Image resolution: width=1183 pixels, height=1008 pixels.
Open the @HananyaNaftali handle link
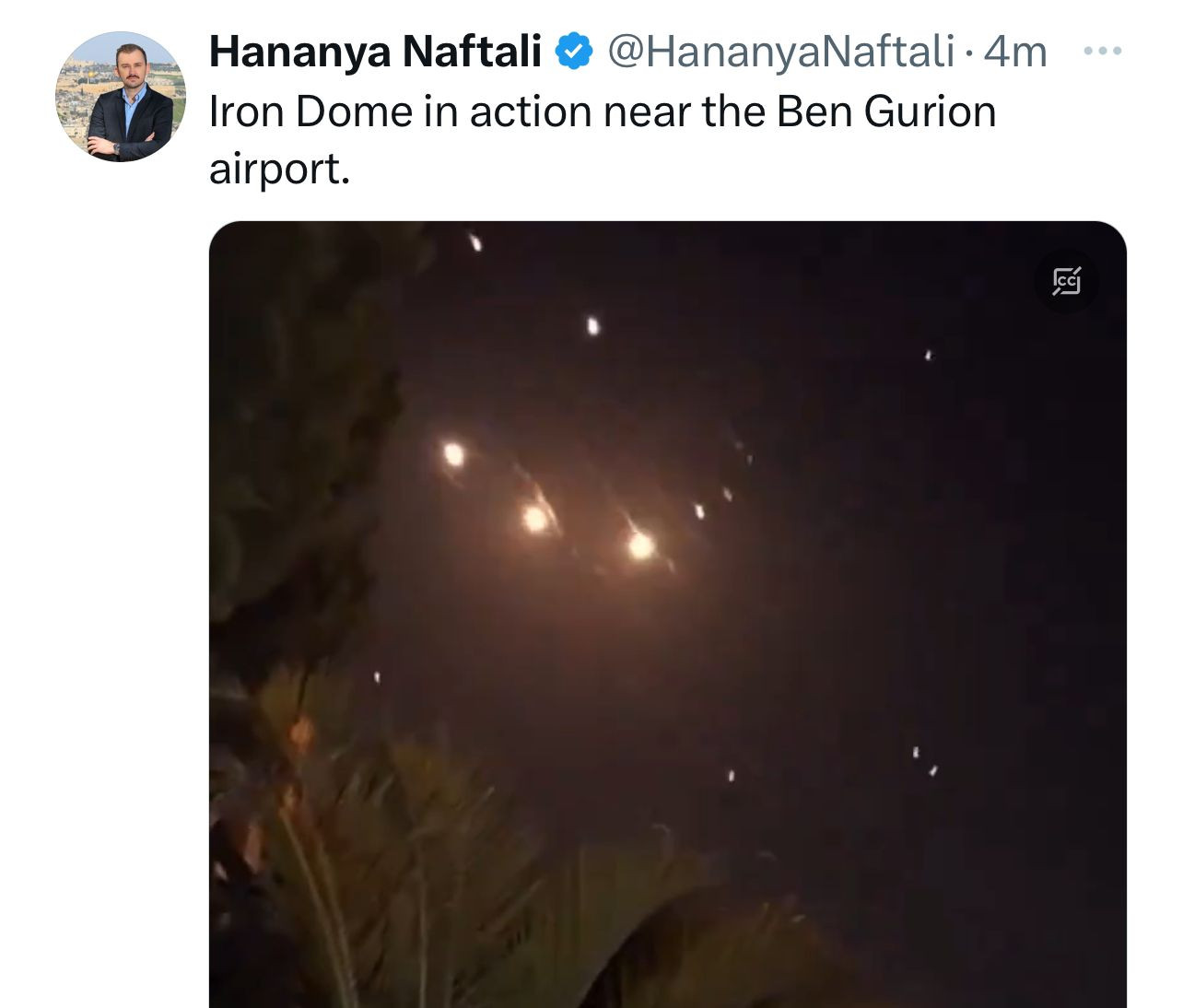click(780, 53)
